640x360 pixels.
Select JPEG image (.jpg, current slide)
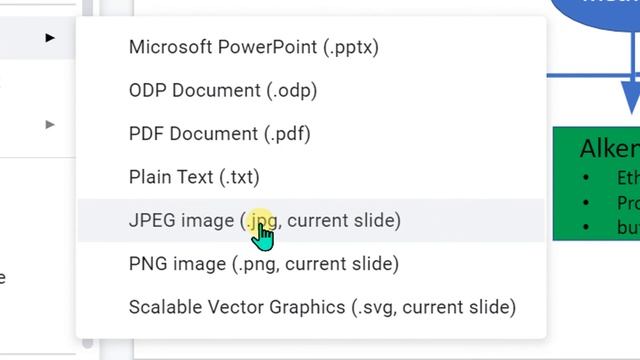(x=311, y=220)
